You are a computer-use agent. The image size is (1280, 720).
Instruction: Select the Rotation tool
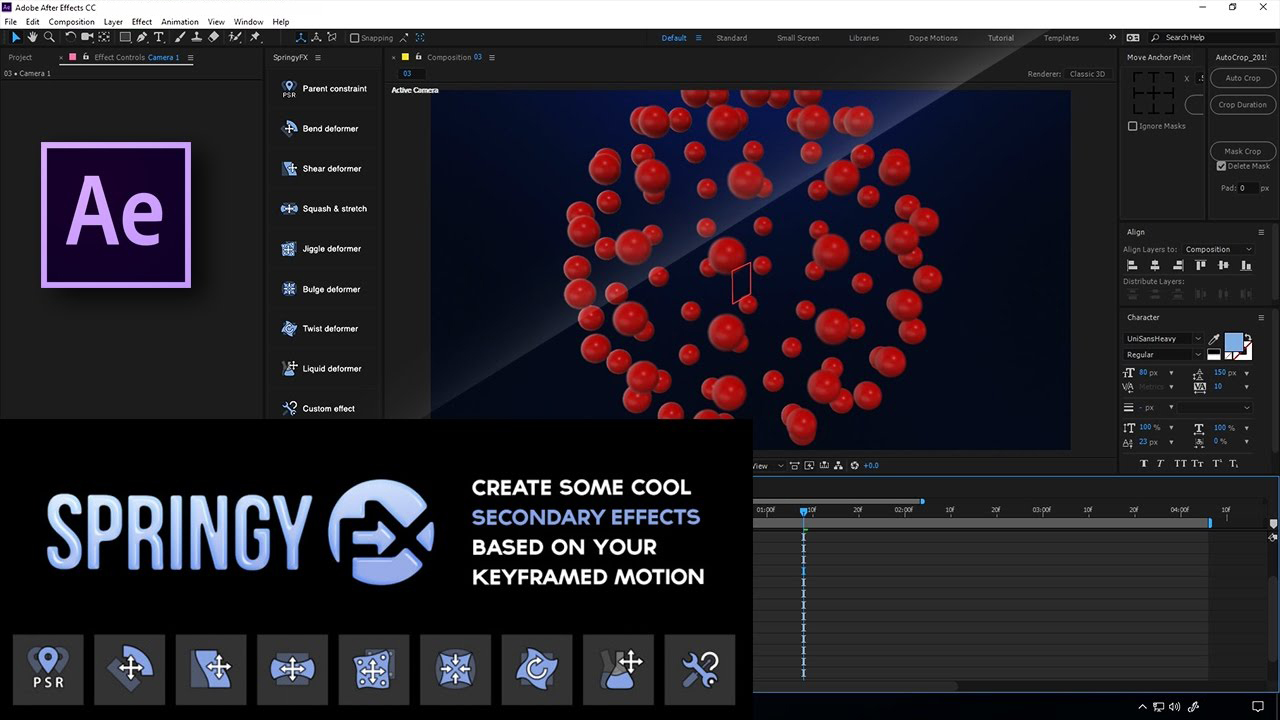point(71,37)
